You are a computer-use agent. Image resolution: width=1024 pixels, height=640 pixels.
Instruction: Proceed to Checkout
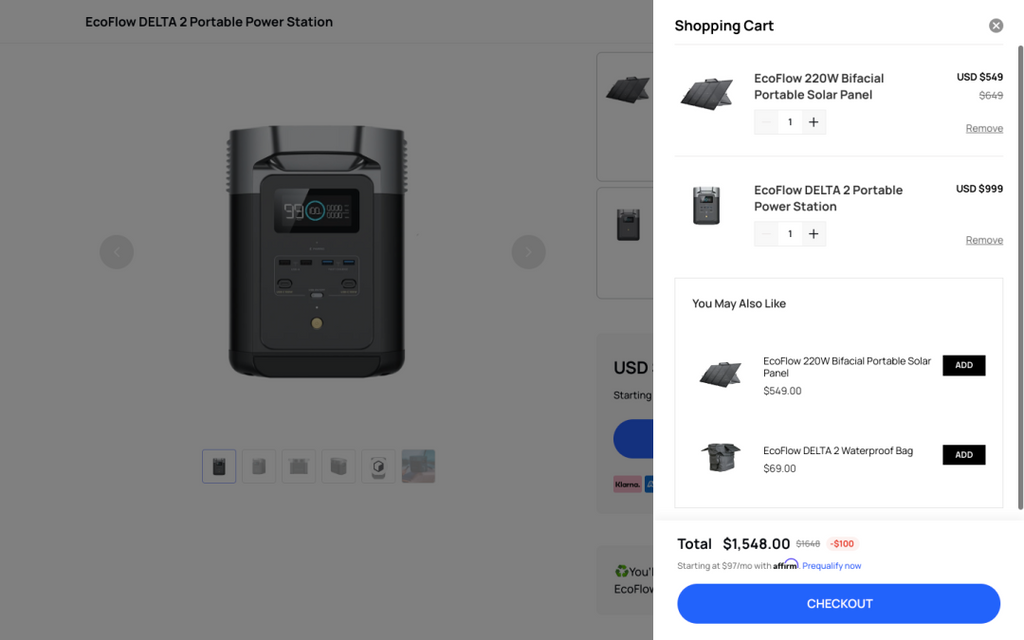(838, 604)
